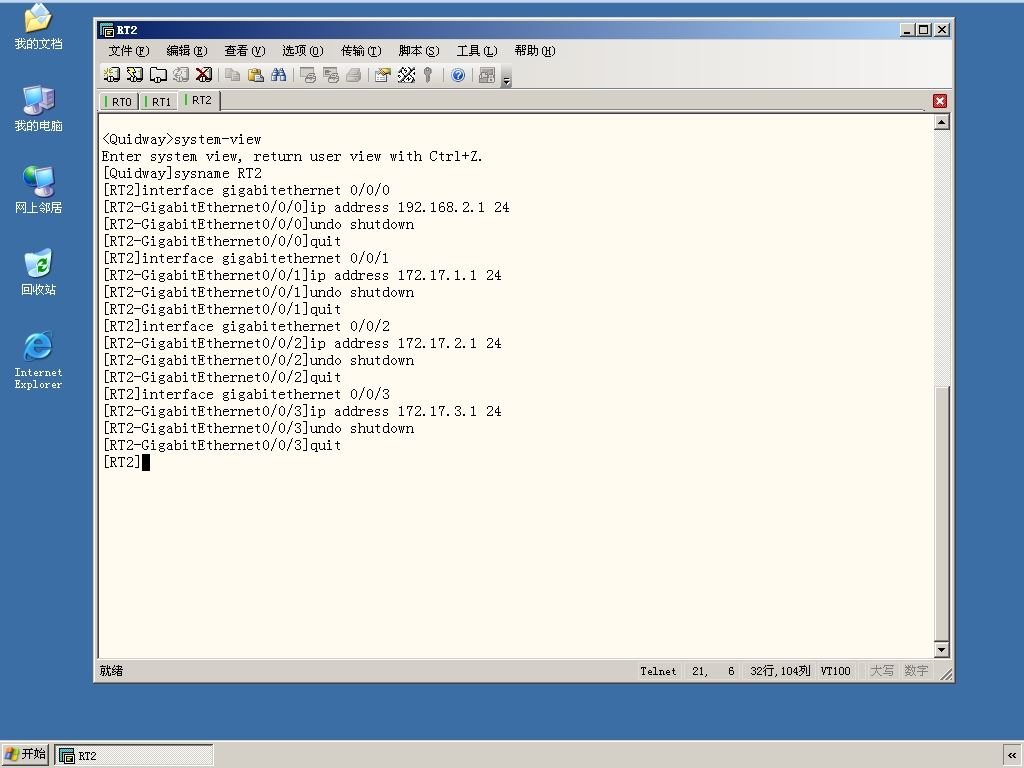The width and height of the screenshot is (1024, 768).
Task: Click the Quick Connect lightning icon
Action: click(x=135, y=75)
